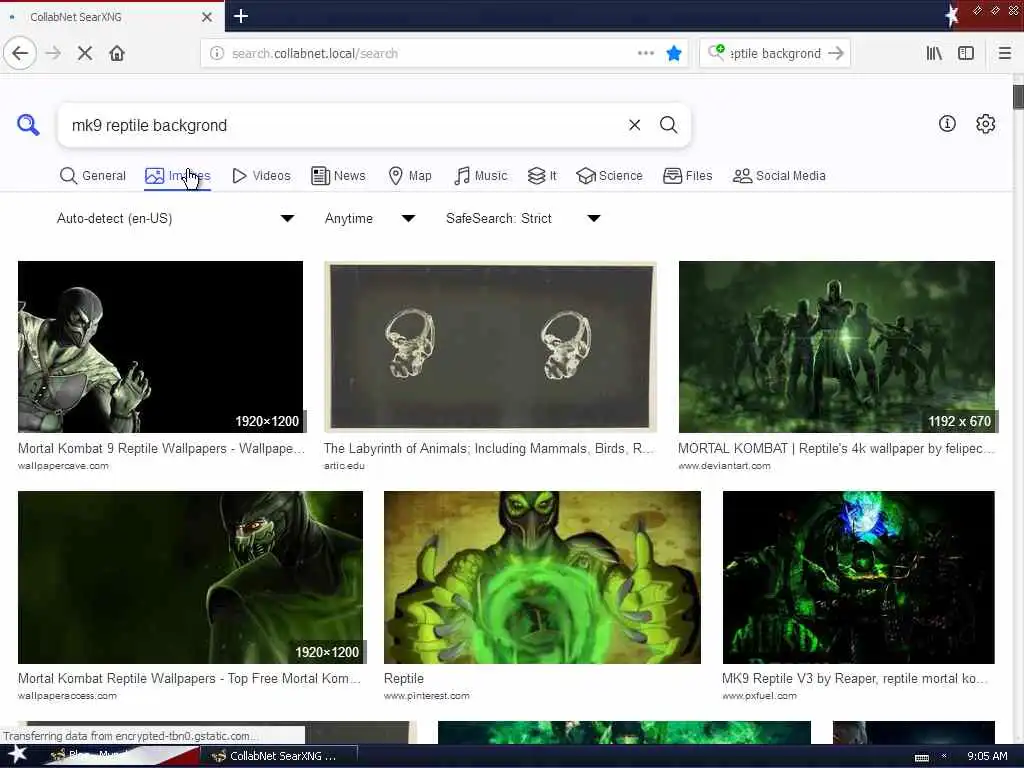
Task: Go back to the previous page
Action: pos(20,54)
